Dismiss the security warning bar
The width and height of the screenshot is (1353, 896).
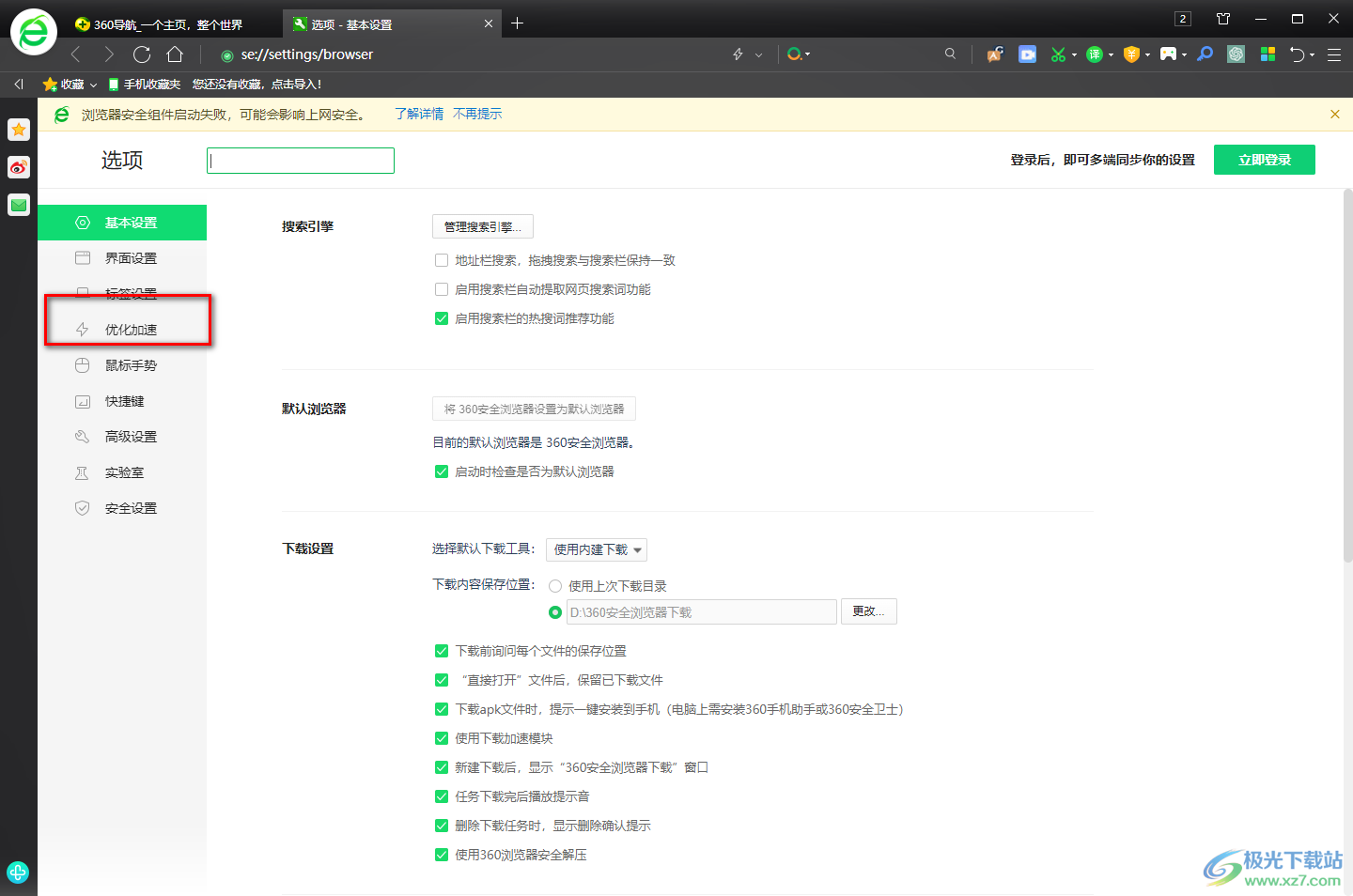(1335, 114)
